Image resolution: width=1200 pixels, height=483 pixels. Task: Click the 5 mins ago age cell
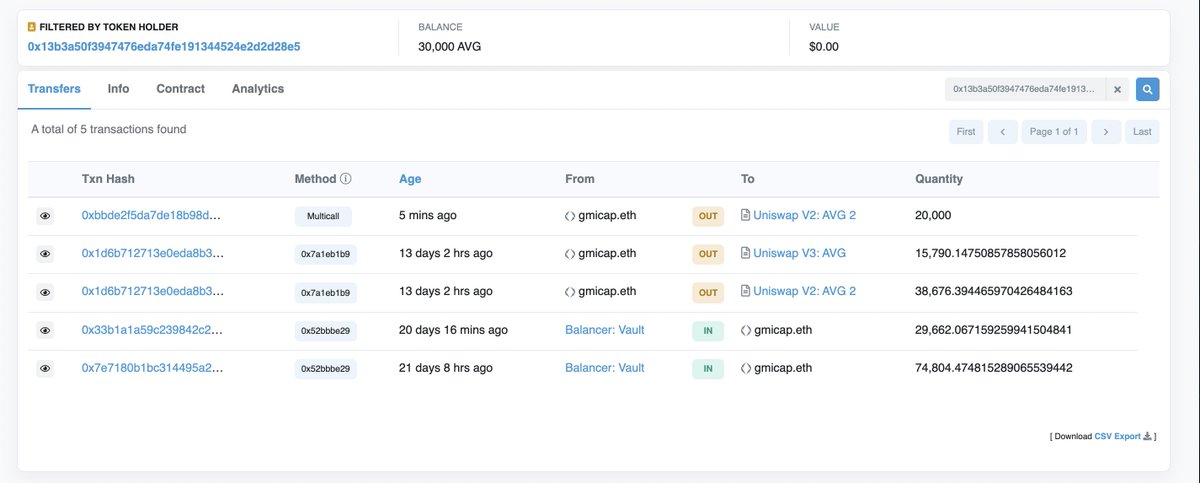(x=429, y=215)
